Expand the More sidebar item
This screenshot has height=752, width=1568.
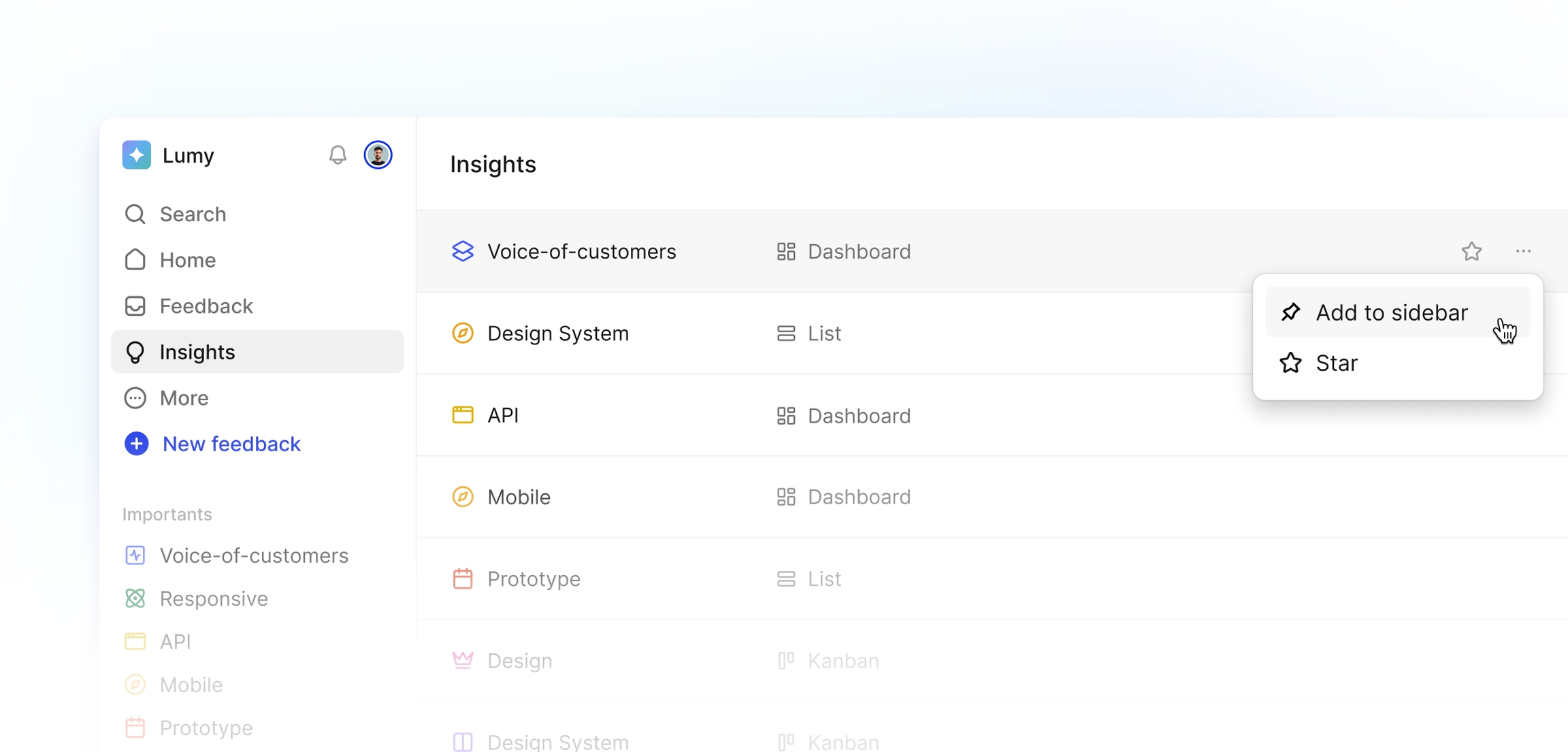click(x=184, y=398)
